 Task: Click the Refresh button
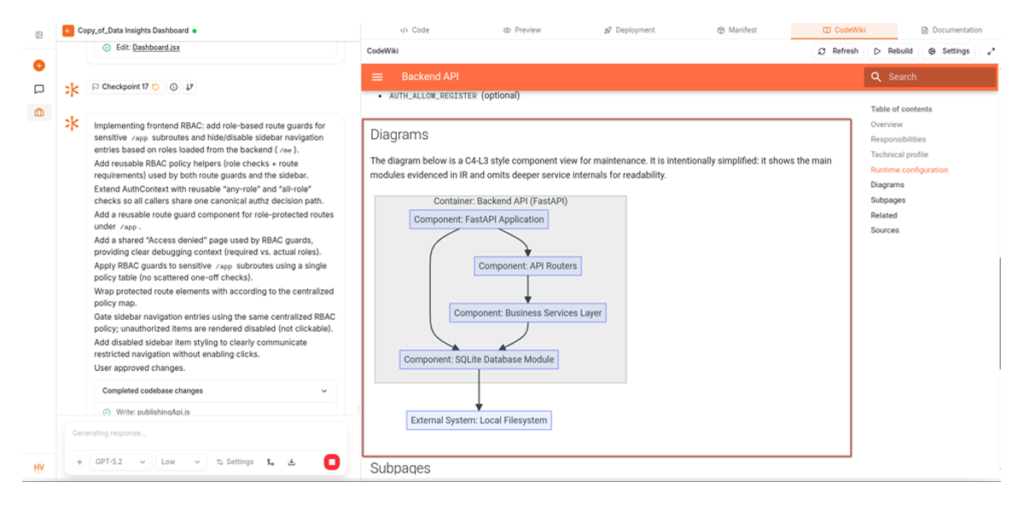[839, 51]
